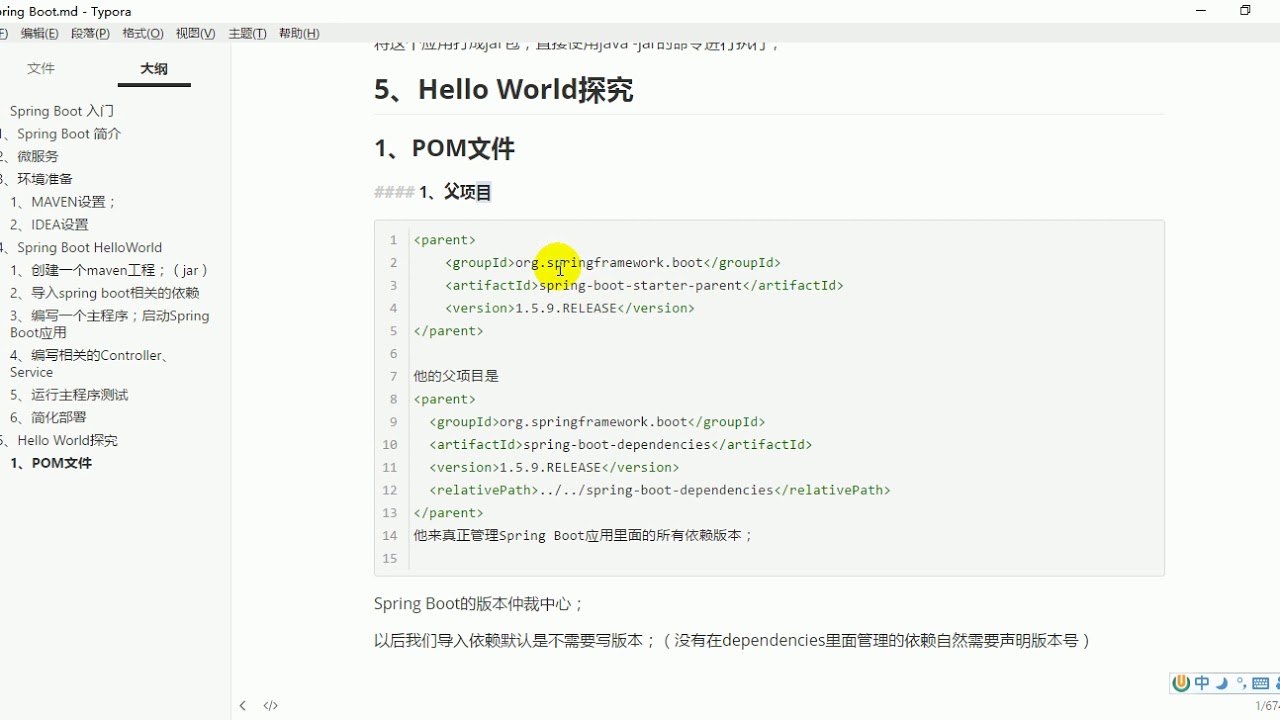Click the closing </parent> on line 5
This screenshot has width=1280, height=720.
pyautogui.click(x=448, y=331)
